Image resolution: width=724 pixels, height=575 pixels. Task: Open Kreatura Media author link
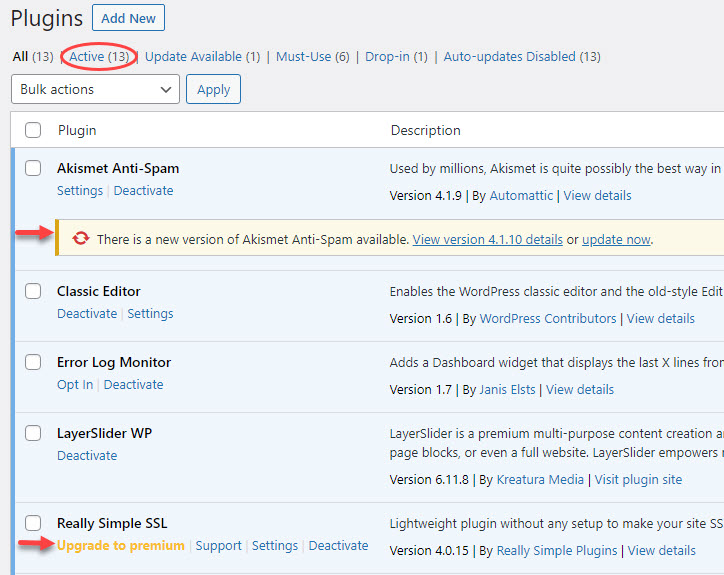(x=540, y=480)
